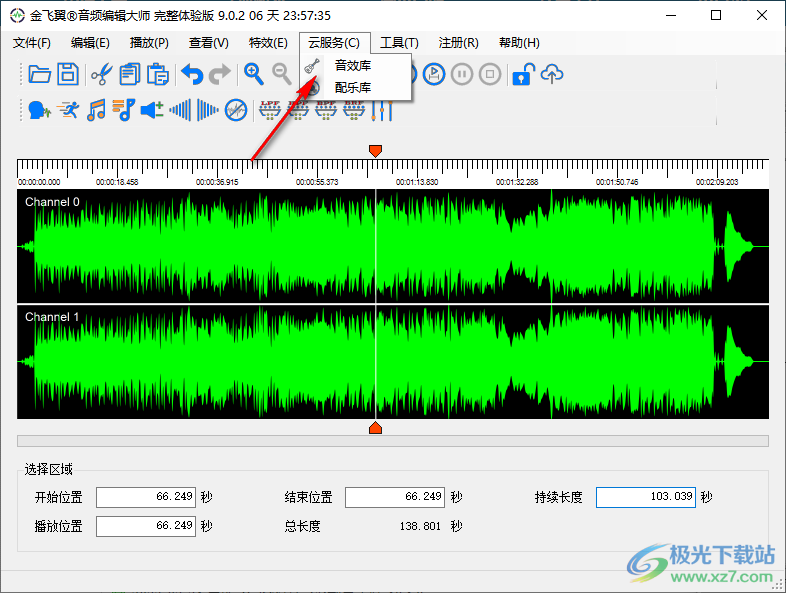This screenshot has height=593, width=786.
Task: Apply the fade out effect icon
Action: pos(208,110)
